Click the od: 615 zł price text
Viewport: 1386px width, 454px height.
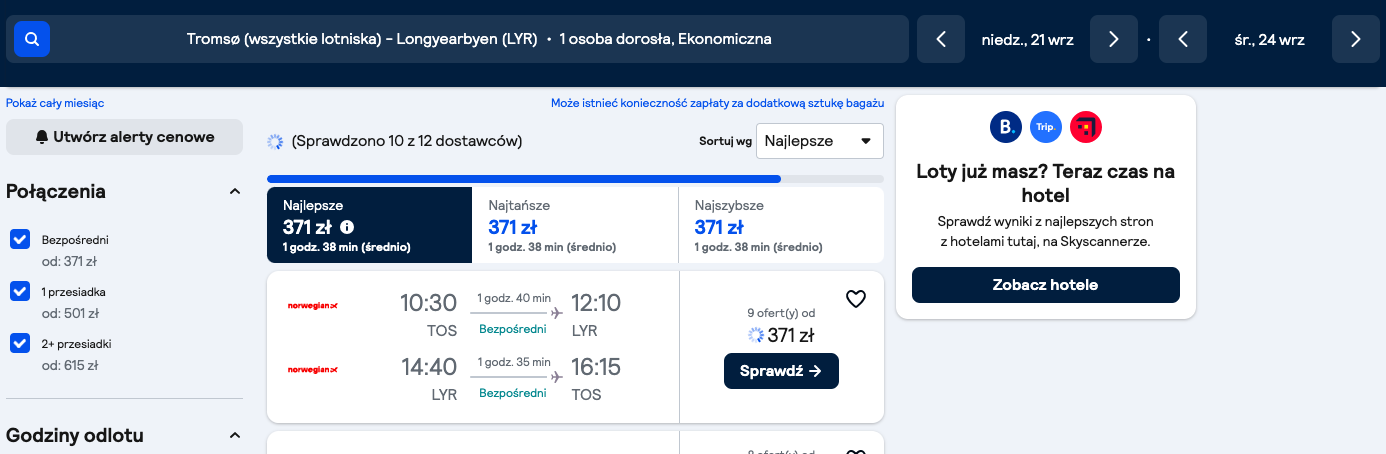(x=70, y=365)
